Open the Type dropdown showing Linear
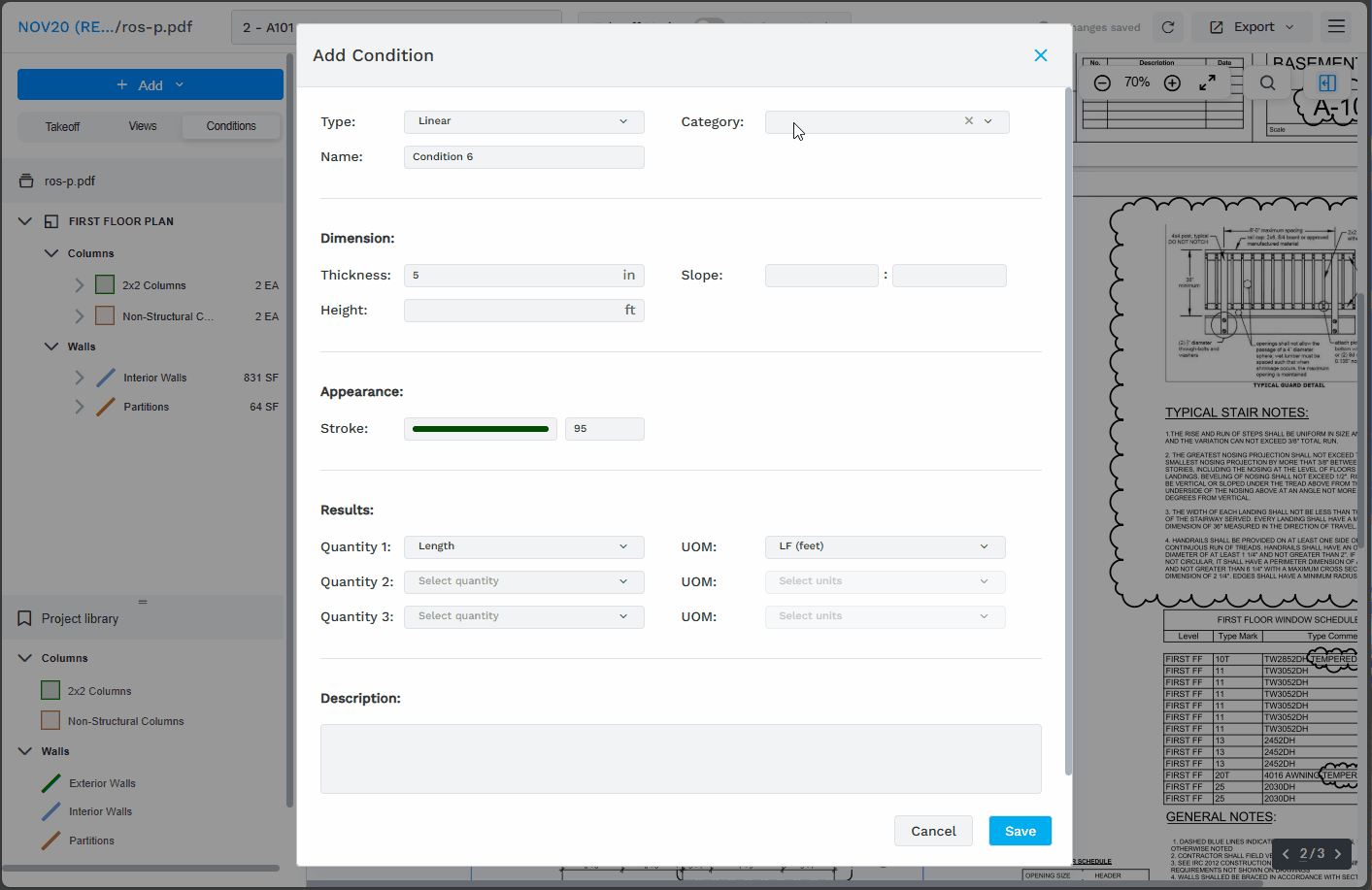This screenshot has height=890, width=1372. click(x=523, y=121)
